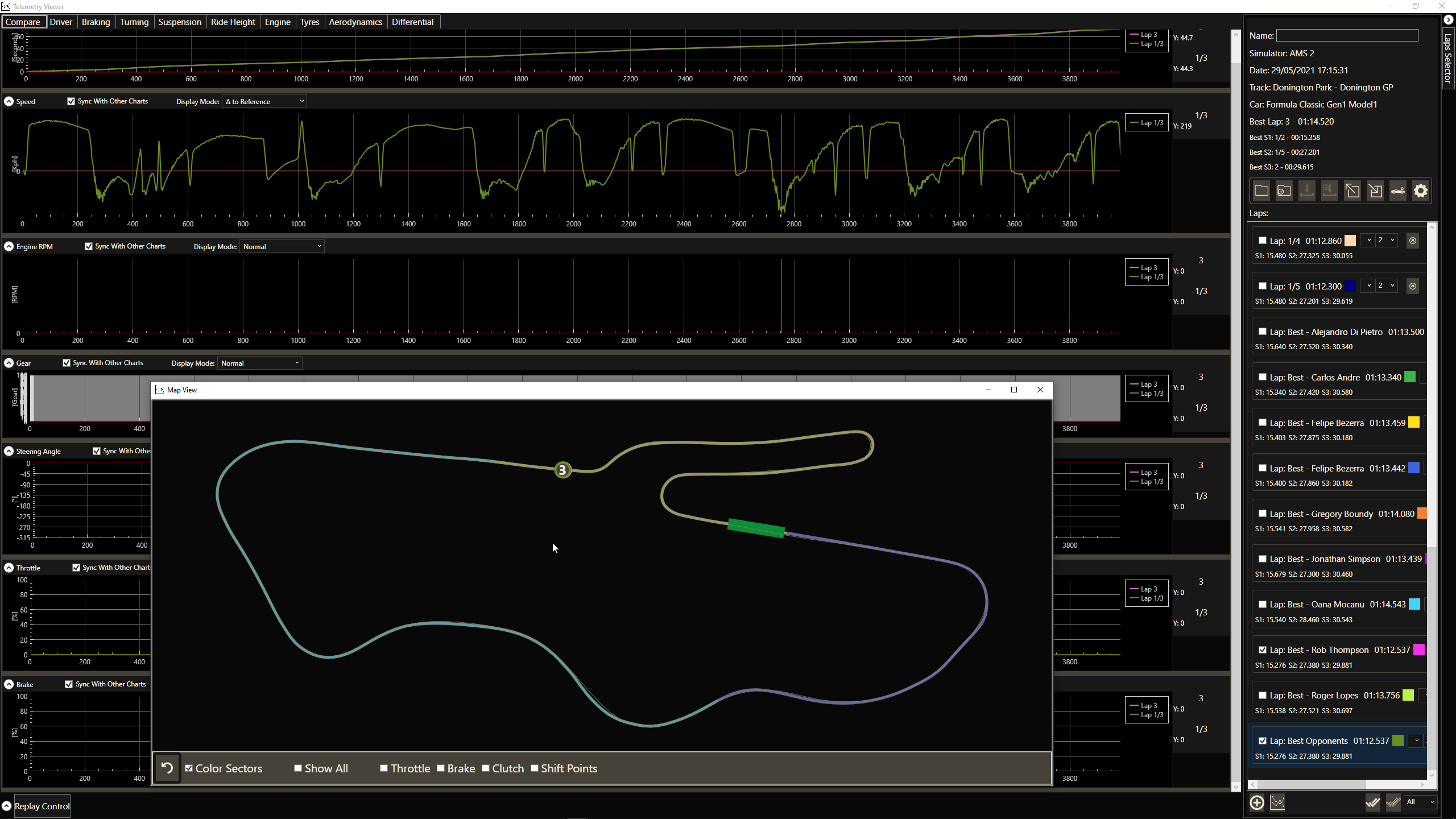
Task: Click the sector 3 marker on the track map
Action: (562, 470)
